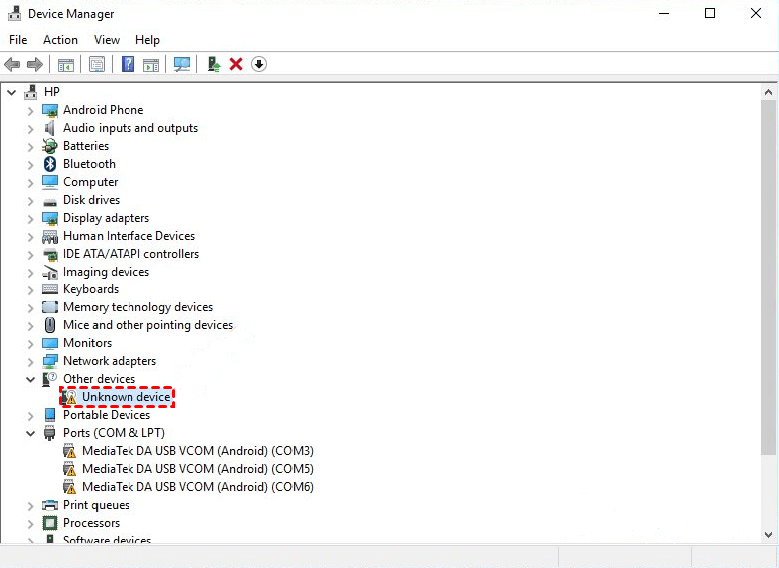Screen dimensions: 779x568
Task: Click the Disk drives icon
Action: [x=50, y=202]
